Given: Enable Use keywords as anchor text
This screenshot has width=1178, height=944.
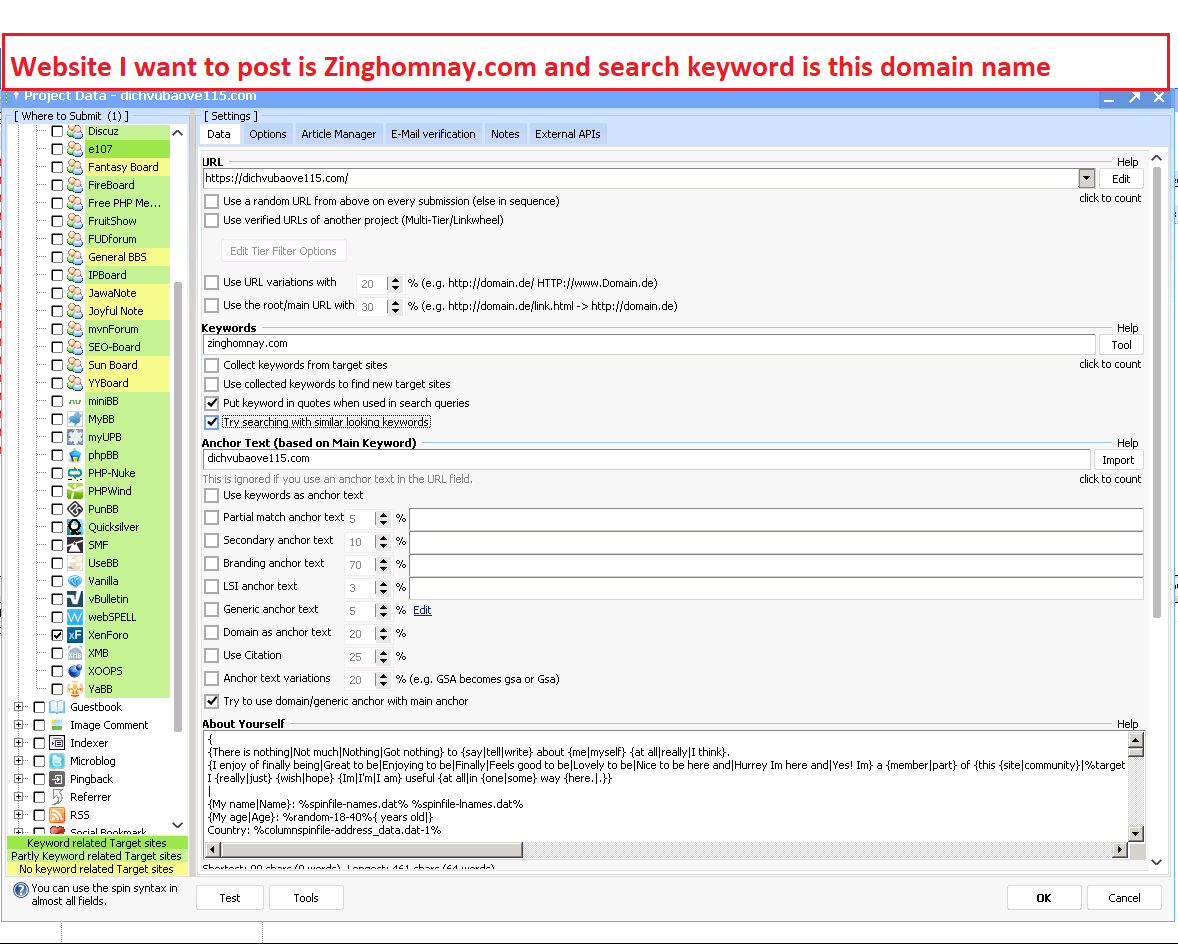Looking at the screenshot, I should (x=212, y=496).
